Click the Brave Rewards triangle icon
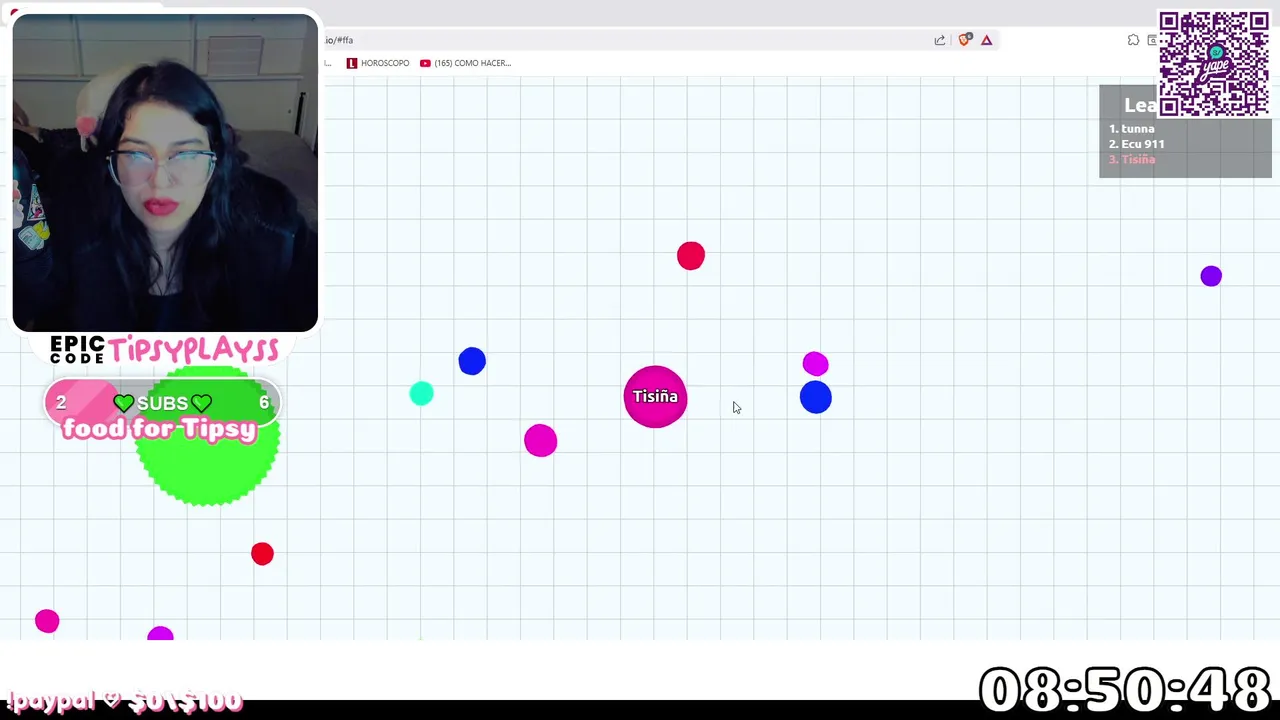The width and height of the screenshot is (1280, 720). coord(986,40)
